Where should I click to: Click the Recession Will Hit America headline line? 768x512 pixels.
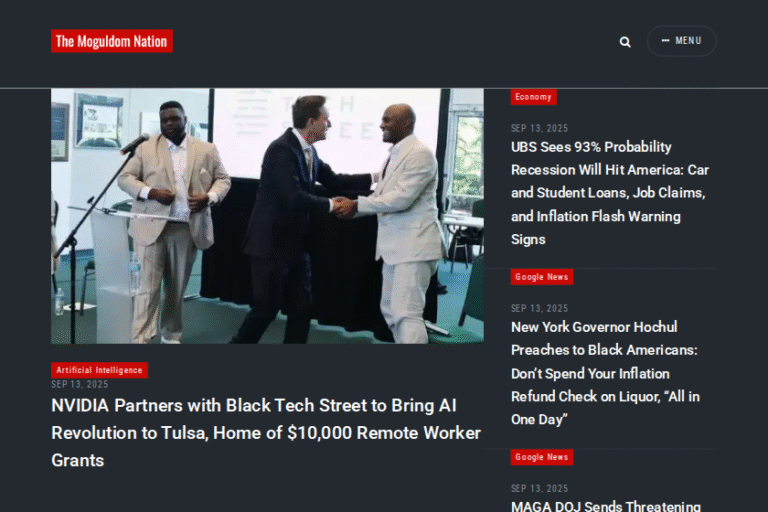[610, 170]
